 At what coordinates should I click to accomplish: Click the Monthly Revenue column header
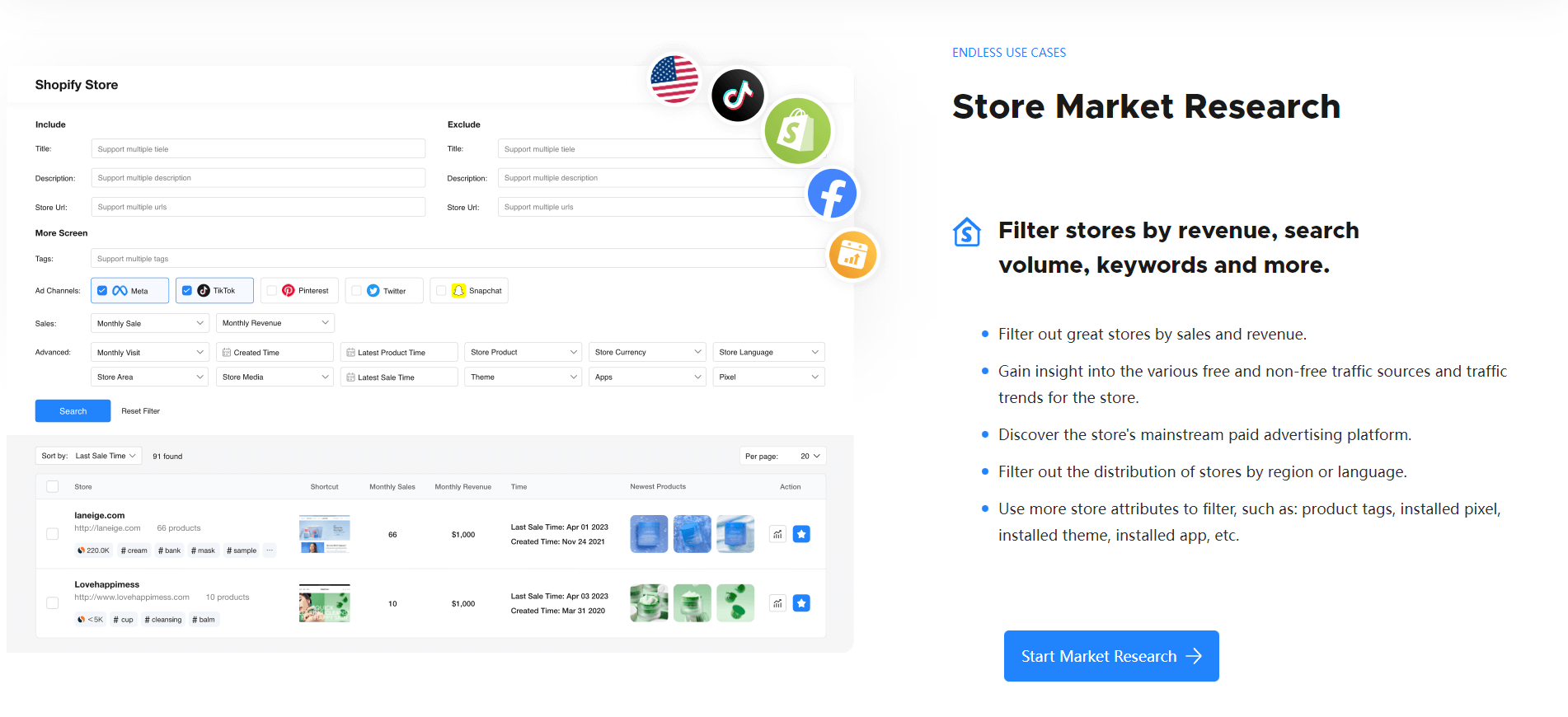(463, 487)
